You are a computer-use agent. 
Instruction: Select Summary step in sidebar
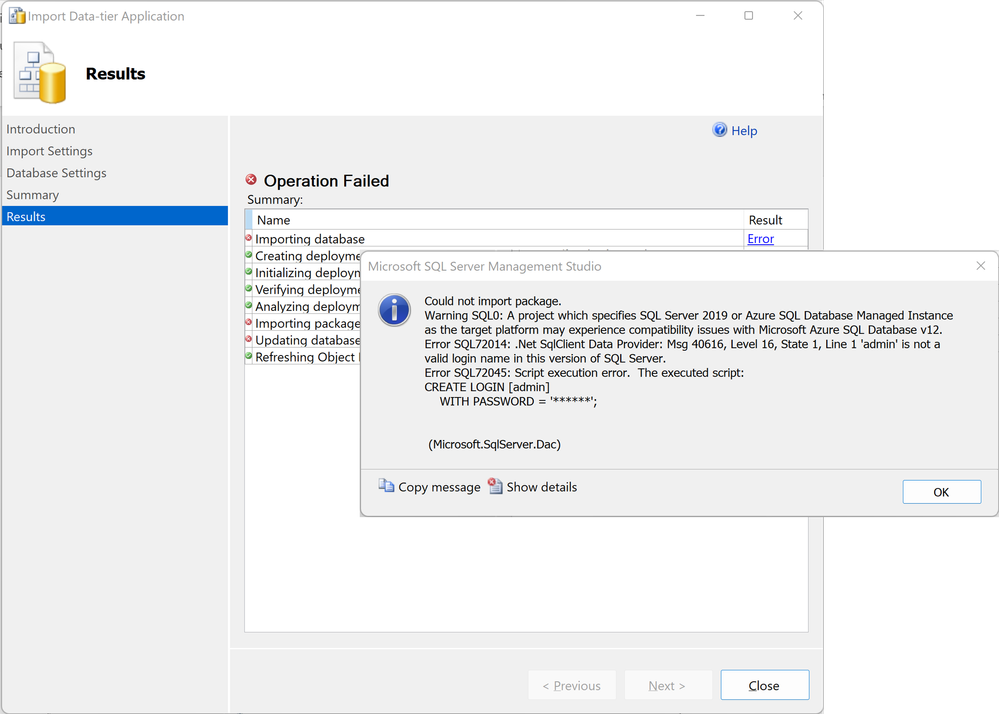coord(32,195)
